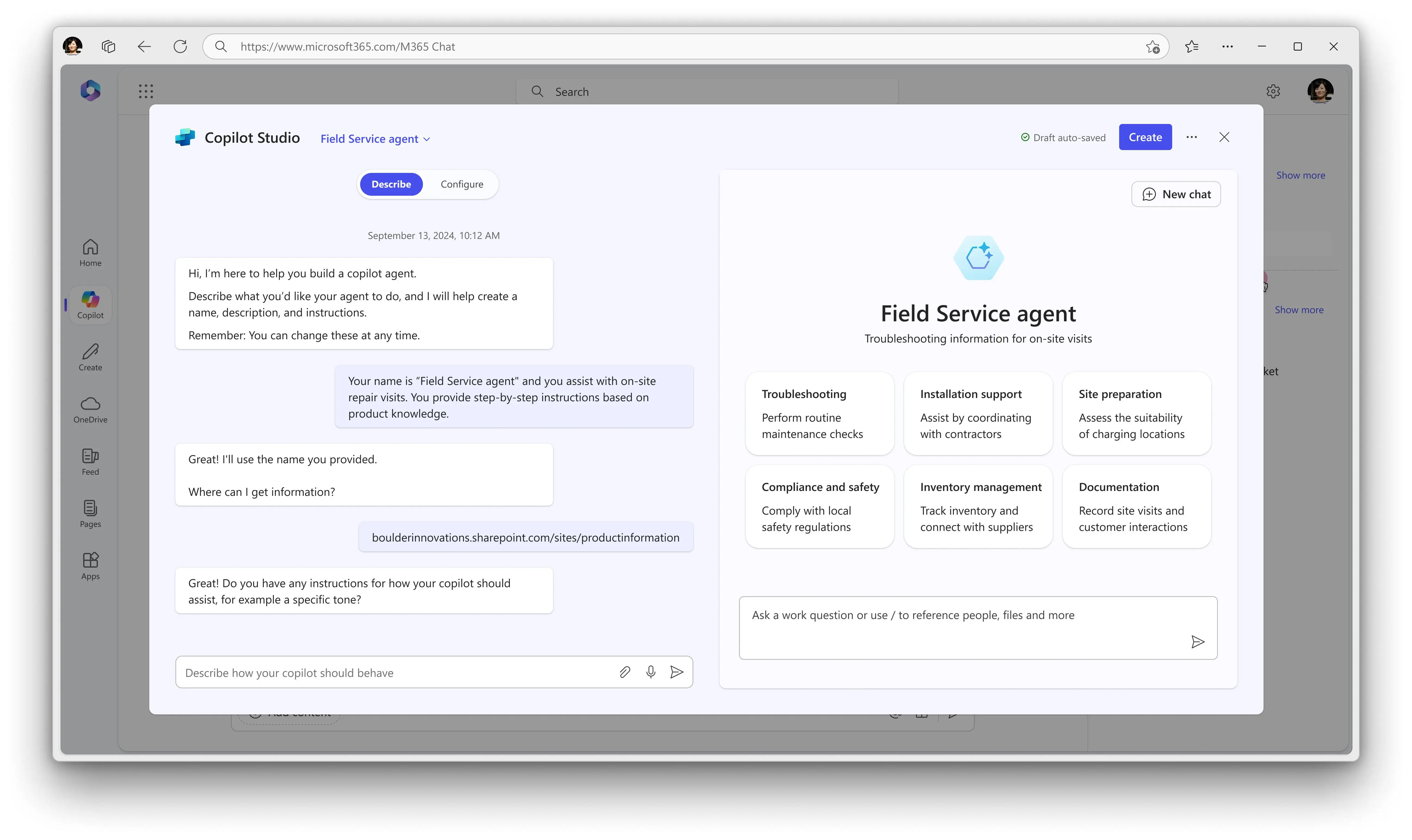Open Home in the left sidebar
The height and width of the screenshot is (840, 1412).
pyautogui.click(x=90, y=253)
